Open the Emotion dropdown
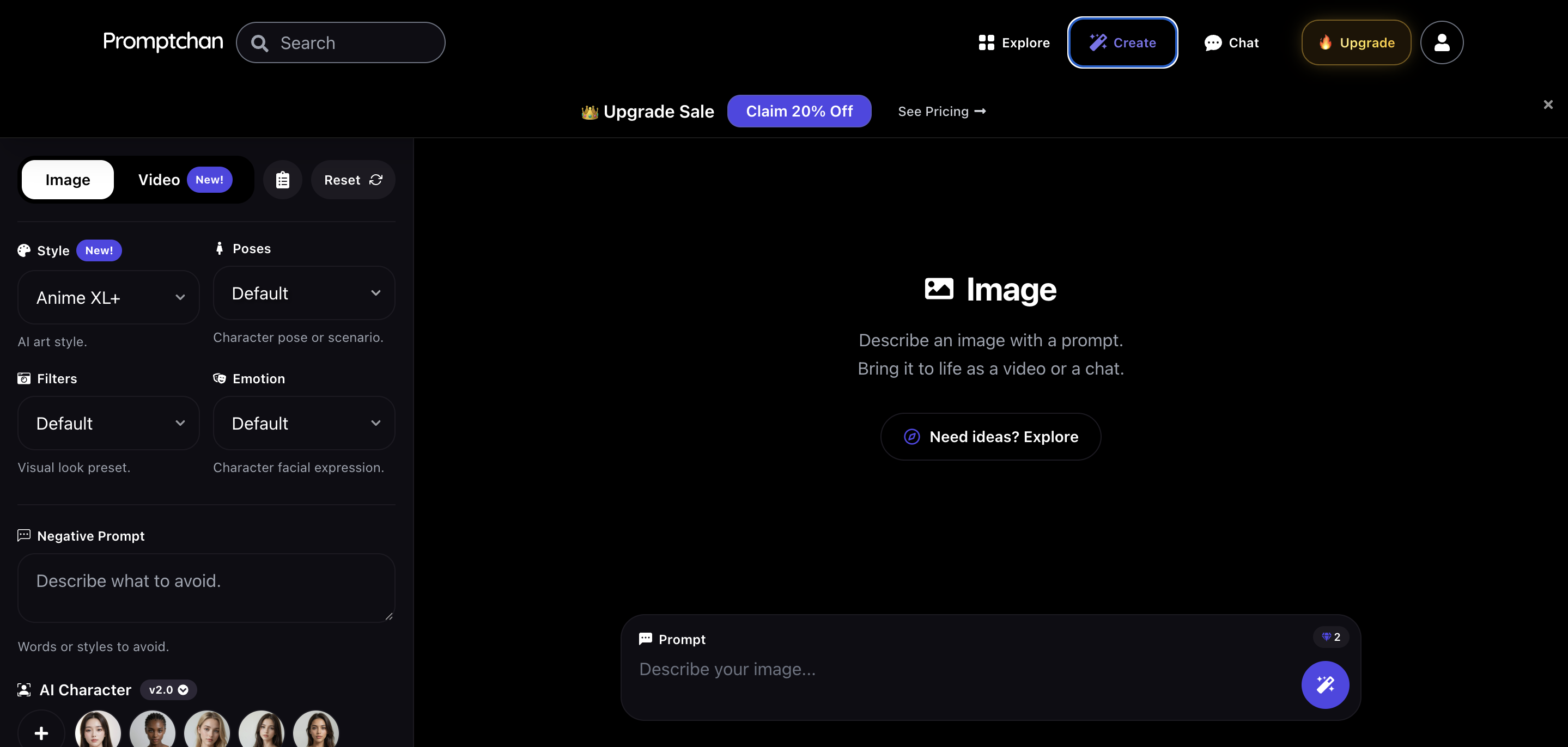Screen dimensions: 1568x747 point(304,424)
